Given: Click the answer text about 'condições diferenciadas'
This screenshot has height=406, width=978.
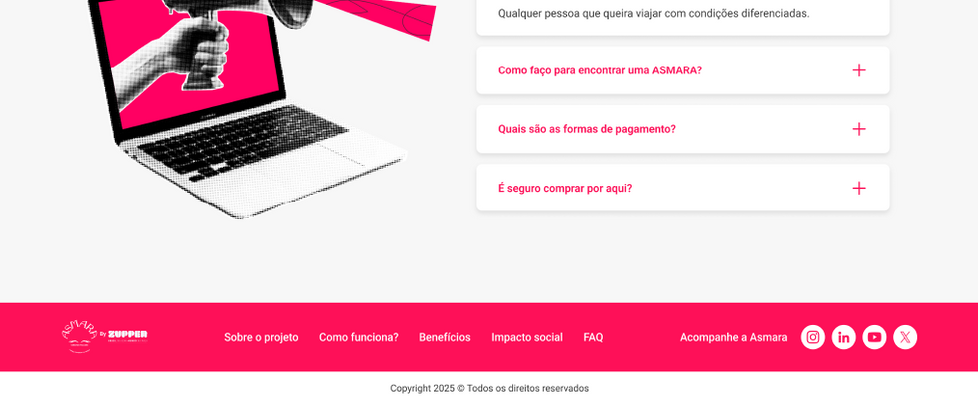Looking at the screenshot, I should pos(654,13).
